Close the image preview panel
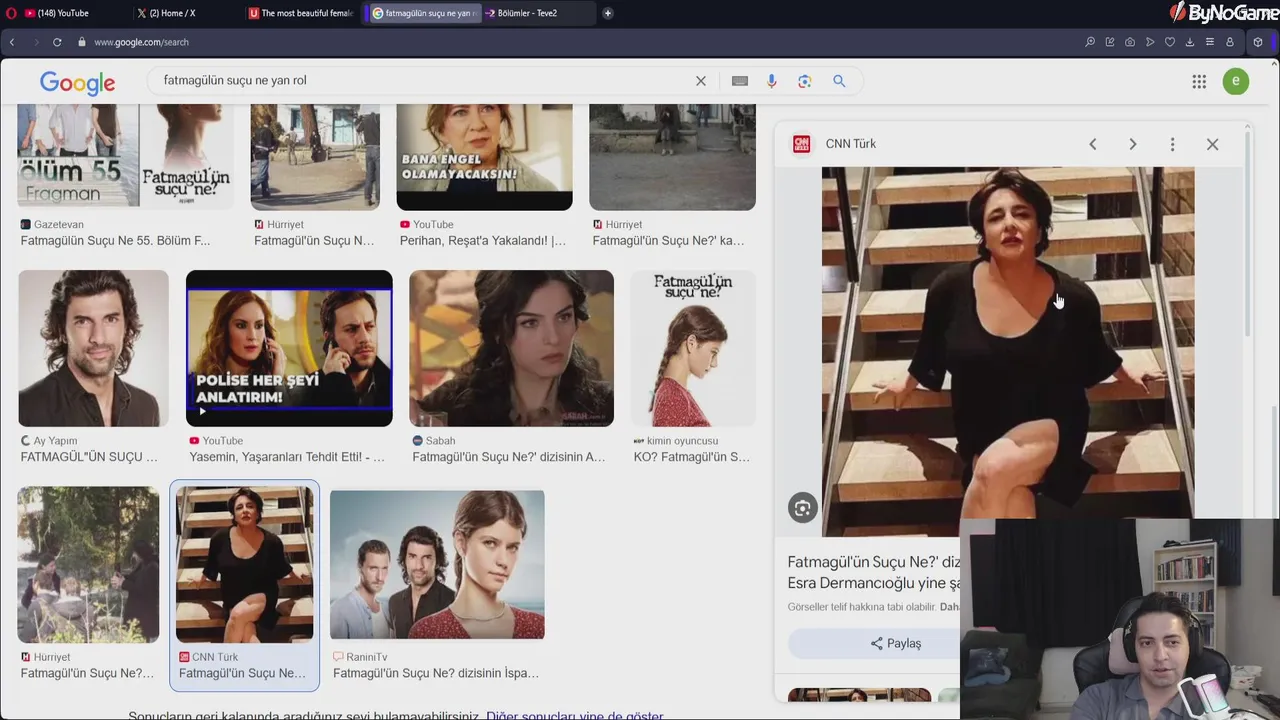 1212,144
